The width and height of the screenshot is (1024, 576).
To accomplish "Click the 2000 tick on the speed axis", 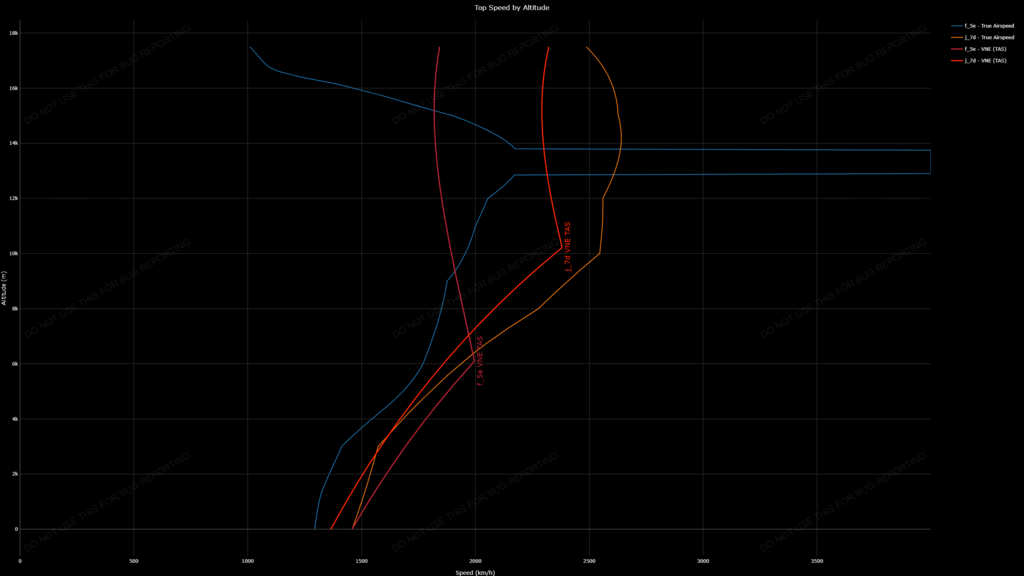I will pos(475,562).
